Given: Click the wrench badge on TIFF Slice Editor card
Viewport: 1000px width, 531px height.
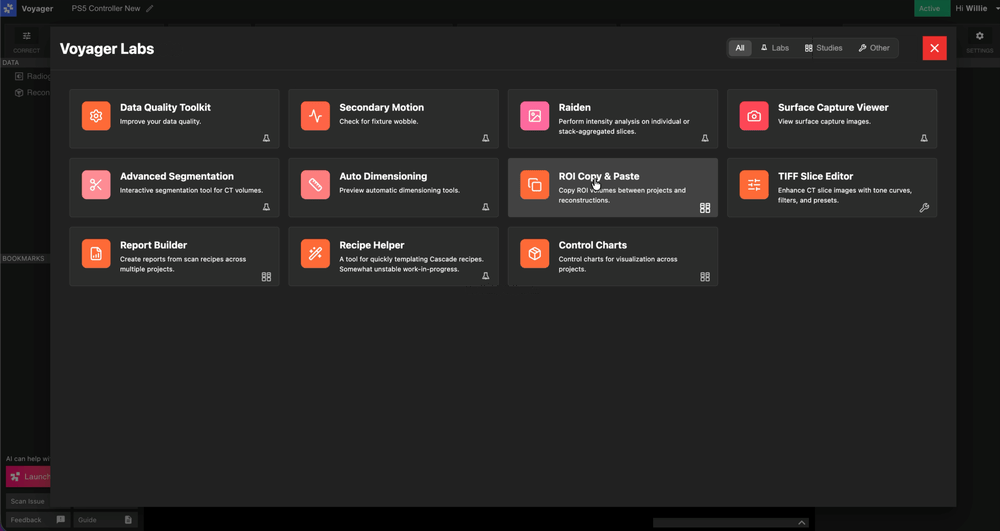Looking at the screenshot, I should click(x=924, y=208).
